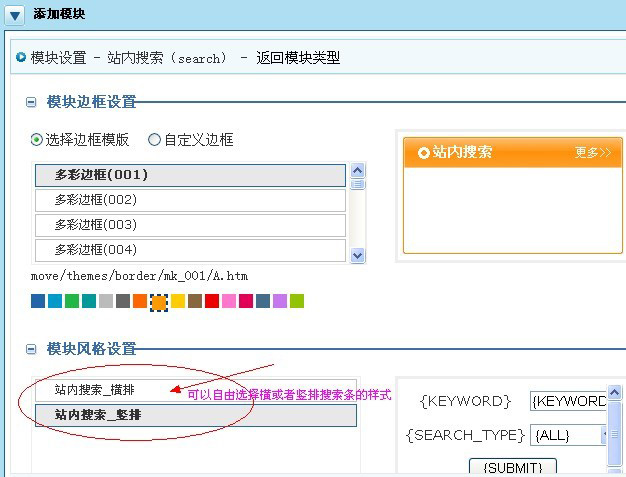Pick the red color swatch
626x477 pixels.
212,301
